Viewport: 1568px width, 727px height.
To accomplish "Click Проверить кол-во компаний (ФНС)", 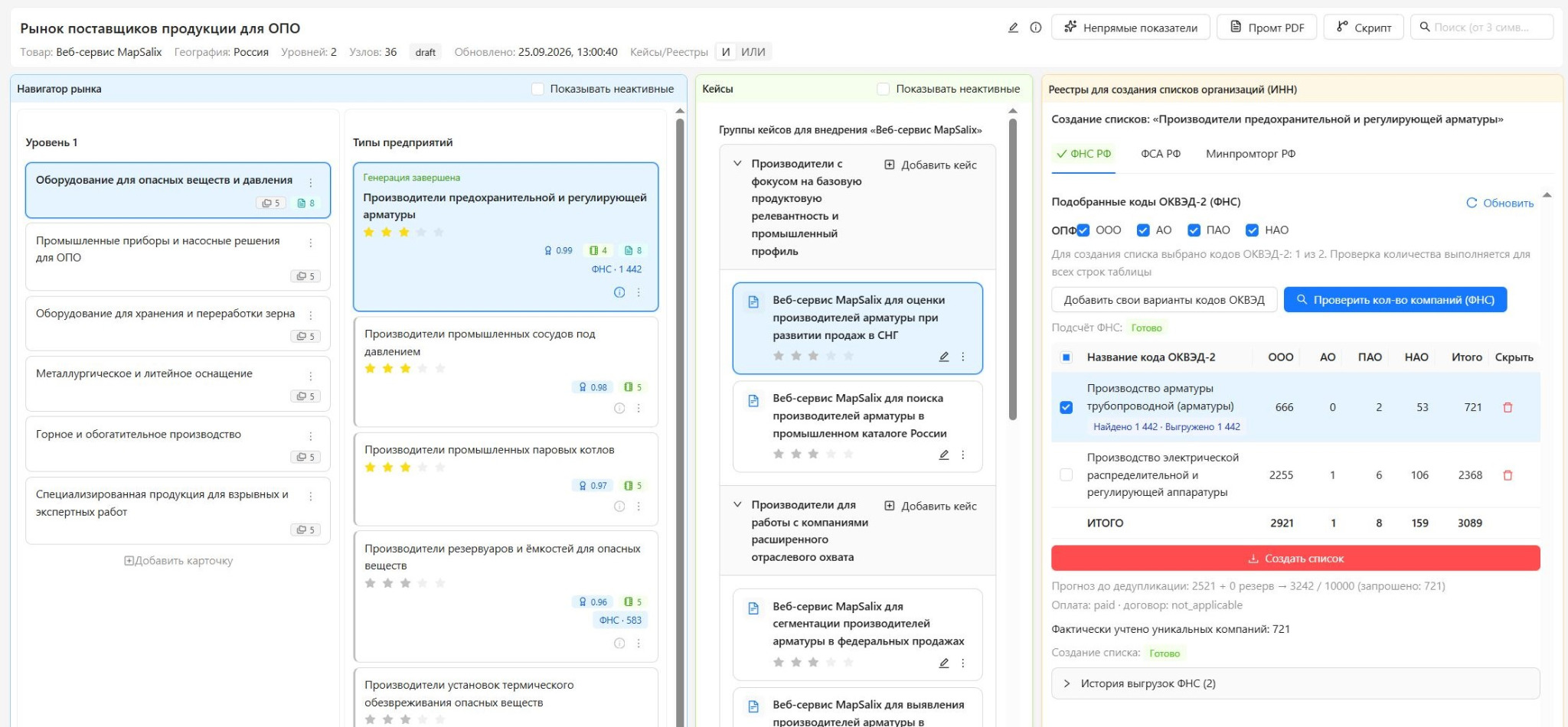I will tap(1395, 300).
